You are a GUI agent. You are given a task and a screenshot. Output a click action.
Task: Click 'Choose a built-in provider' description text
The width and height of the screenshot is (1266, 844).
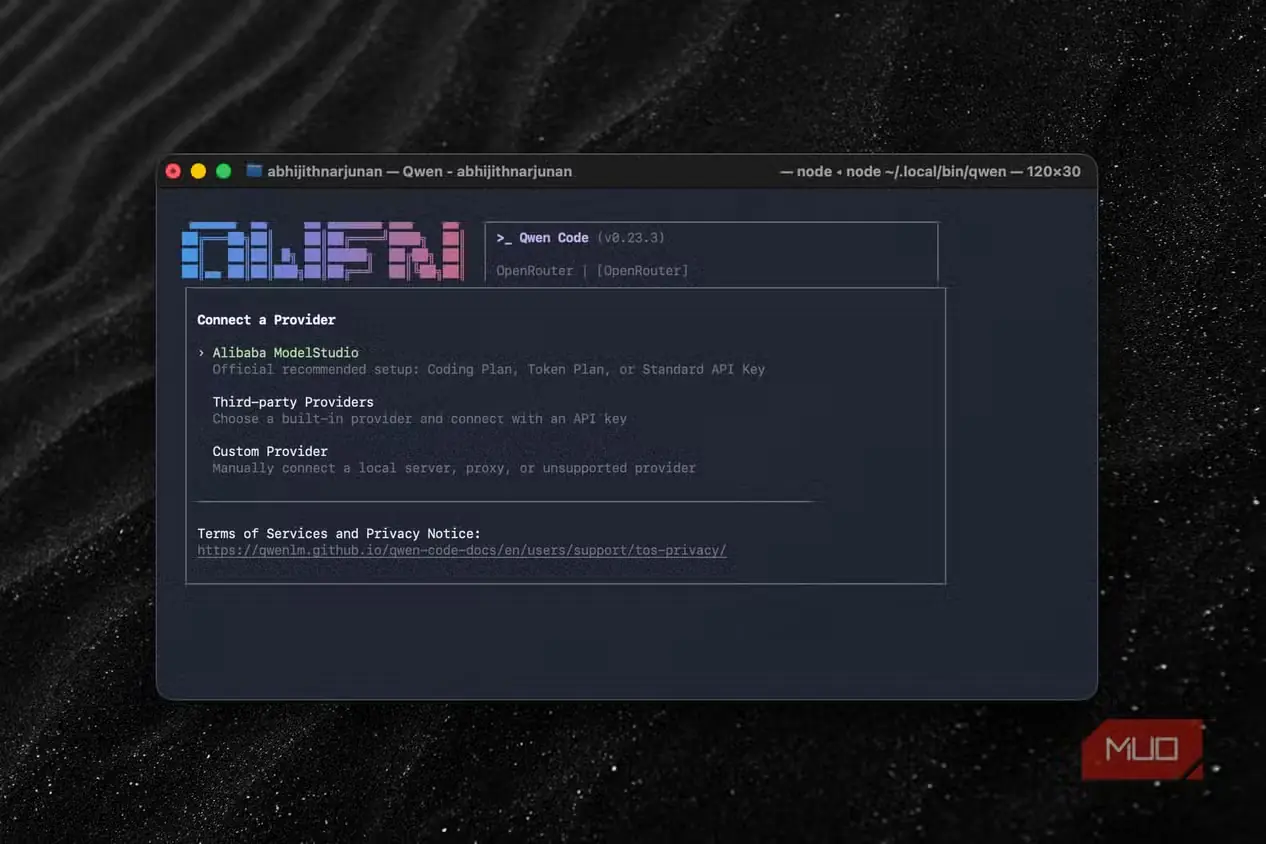420,418
